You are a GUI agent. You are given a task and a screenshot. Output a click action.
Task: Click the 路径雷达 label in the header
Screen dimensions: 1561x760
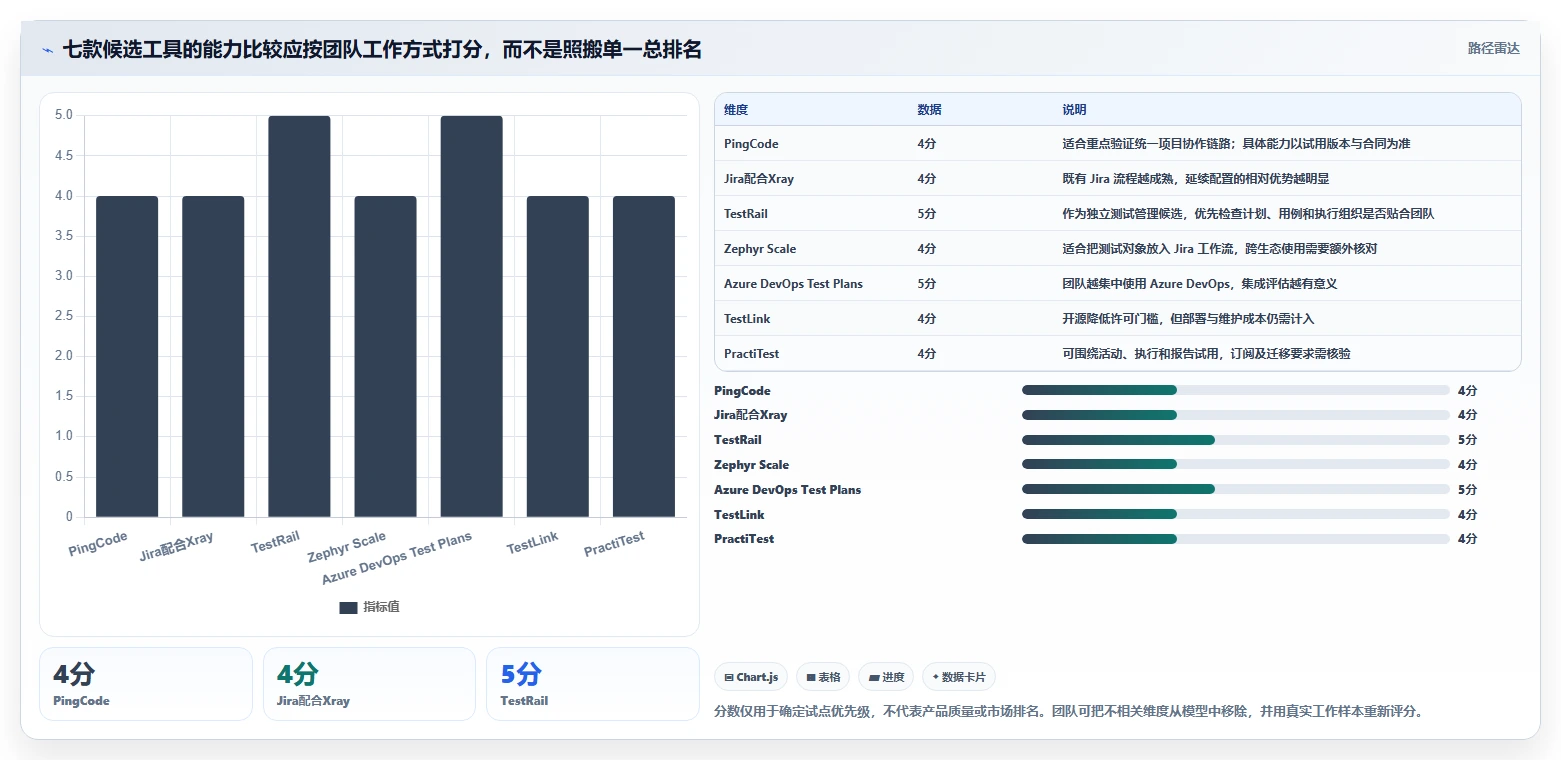point(1493,48)
